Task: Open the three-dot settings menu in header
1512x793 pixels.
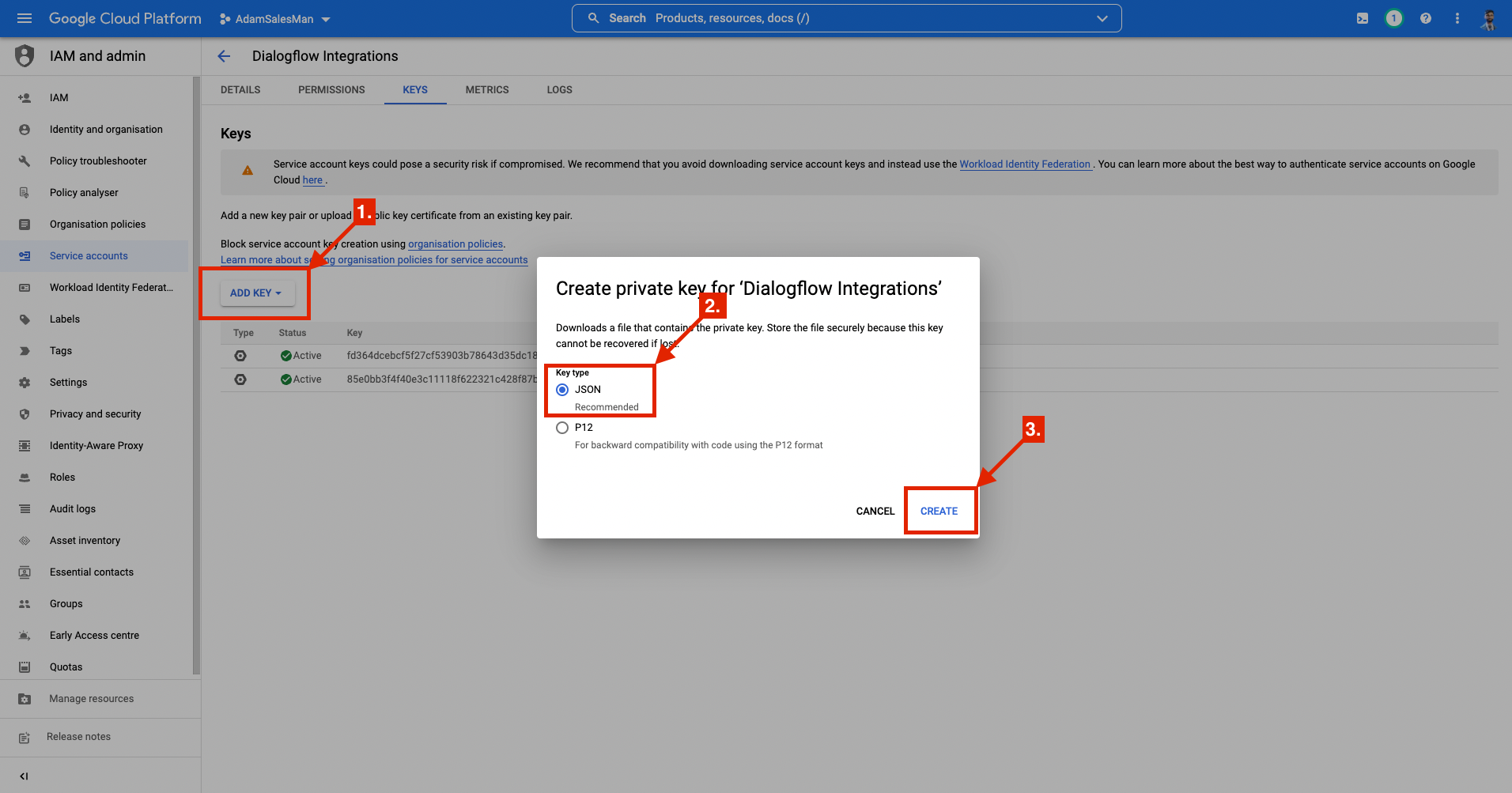Action: tap(1457, 18)
